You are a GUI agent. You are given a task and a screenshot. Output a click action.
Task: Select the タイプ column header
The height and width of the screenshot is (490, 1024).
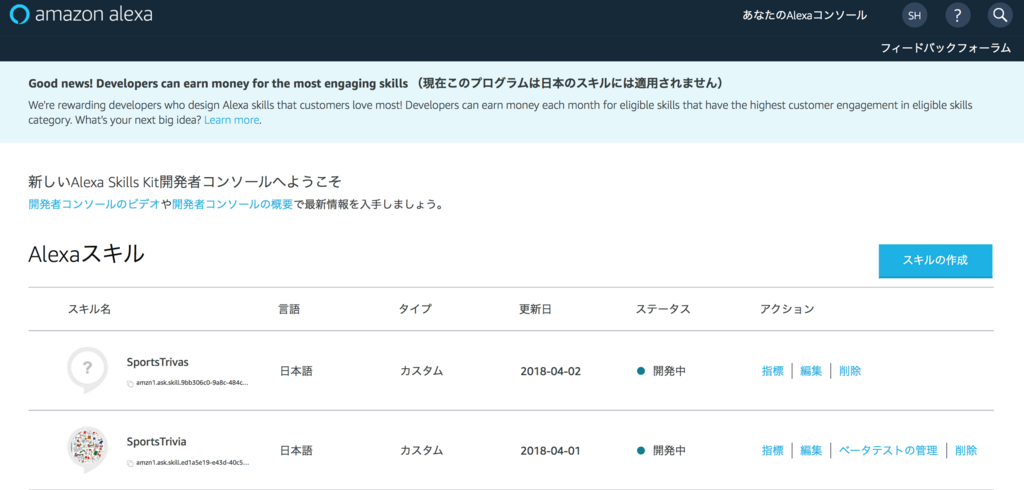click(415, 309)
